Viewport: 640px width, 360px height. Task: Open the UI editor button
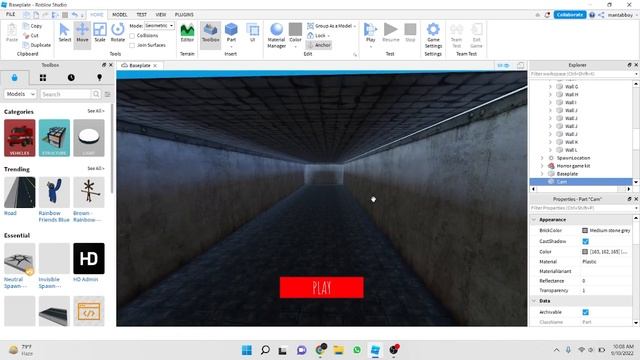tap(253, 33)
